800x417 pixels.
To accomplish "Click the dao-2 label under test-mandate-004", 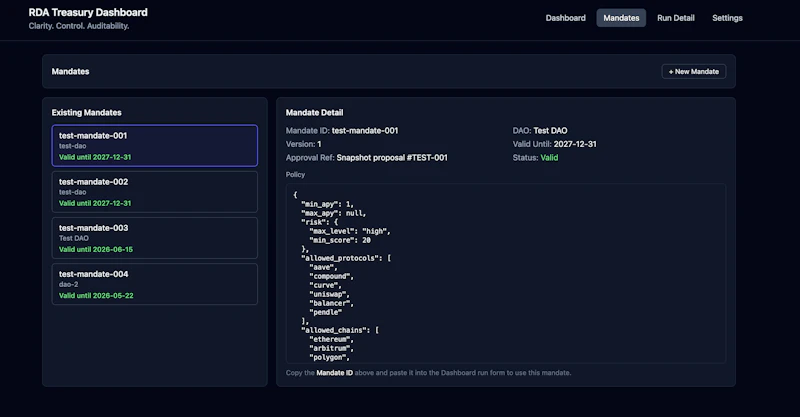I will tap(68, 284).
